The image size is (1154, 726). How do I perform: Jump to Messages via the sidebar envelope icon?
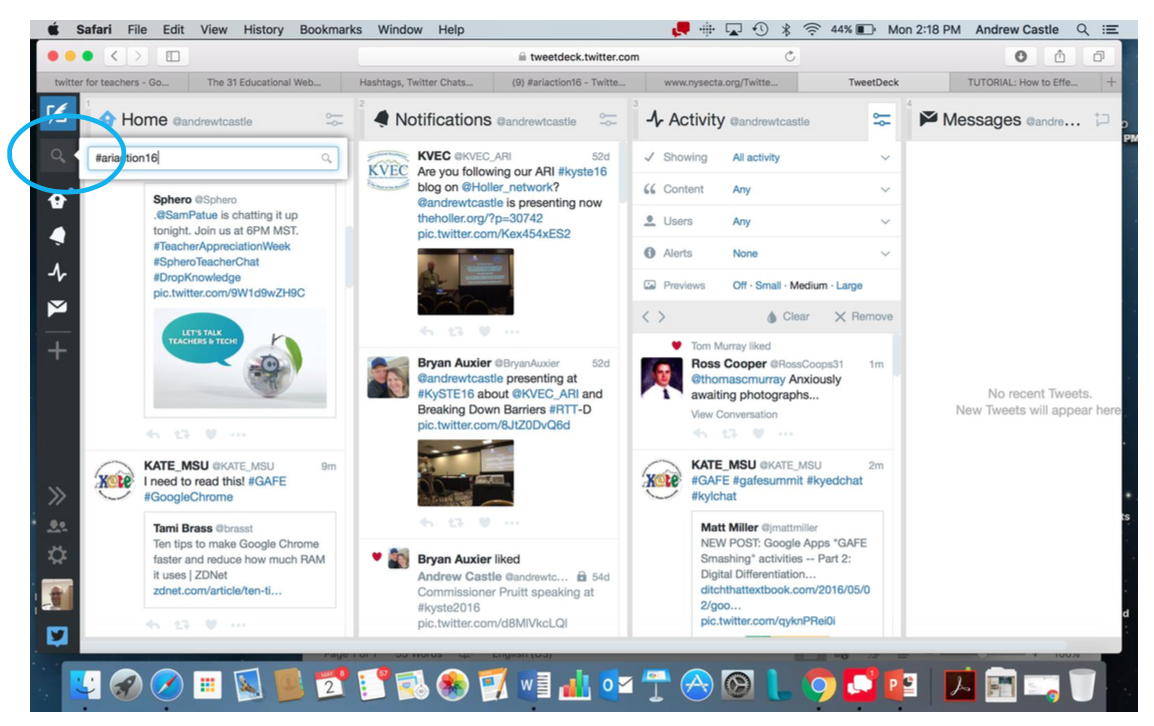[57, 308]
